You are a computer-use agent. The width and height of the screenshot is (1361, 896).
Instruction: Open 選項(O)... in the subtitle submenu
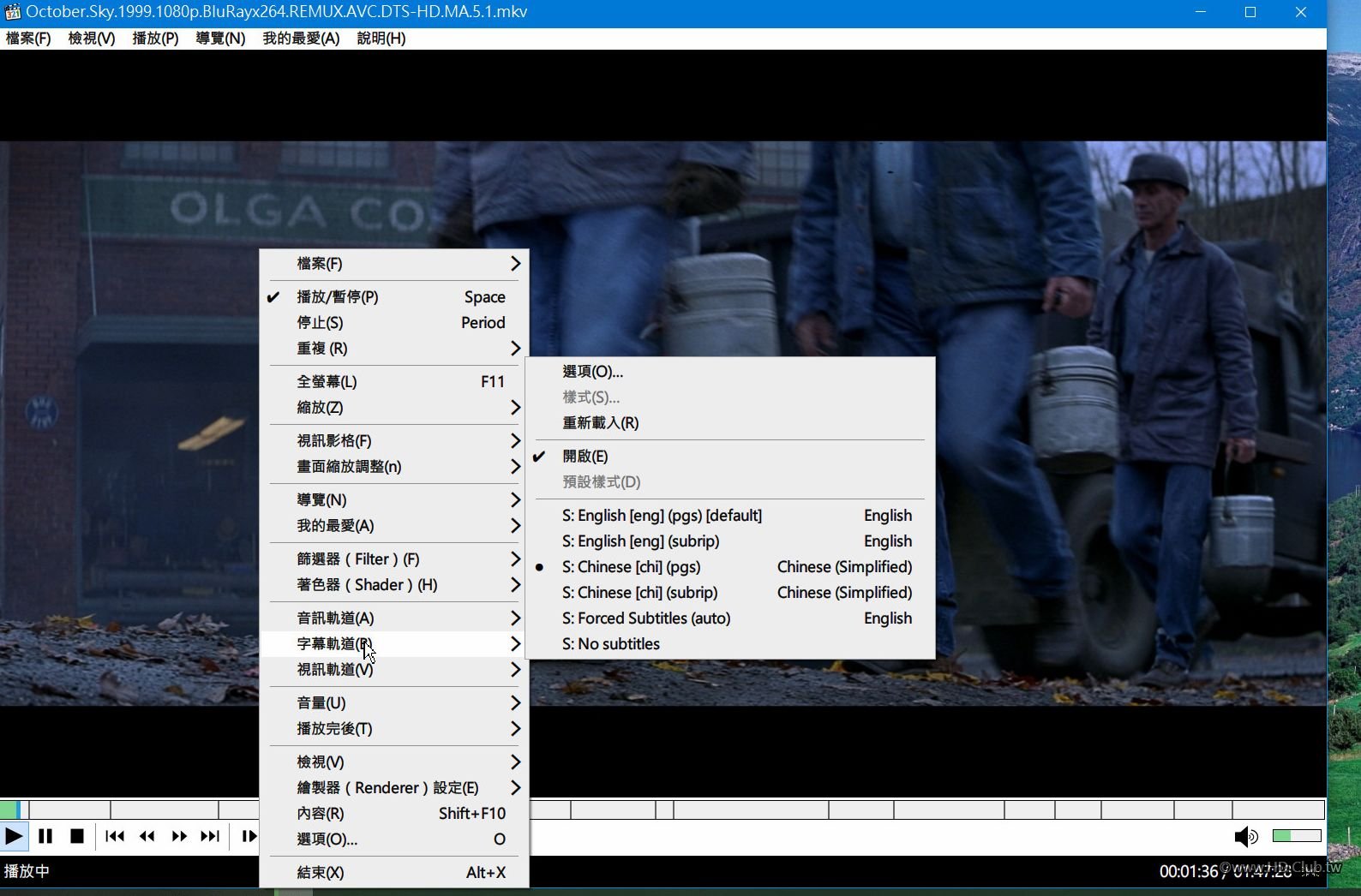point(730,372)
